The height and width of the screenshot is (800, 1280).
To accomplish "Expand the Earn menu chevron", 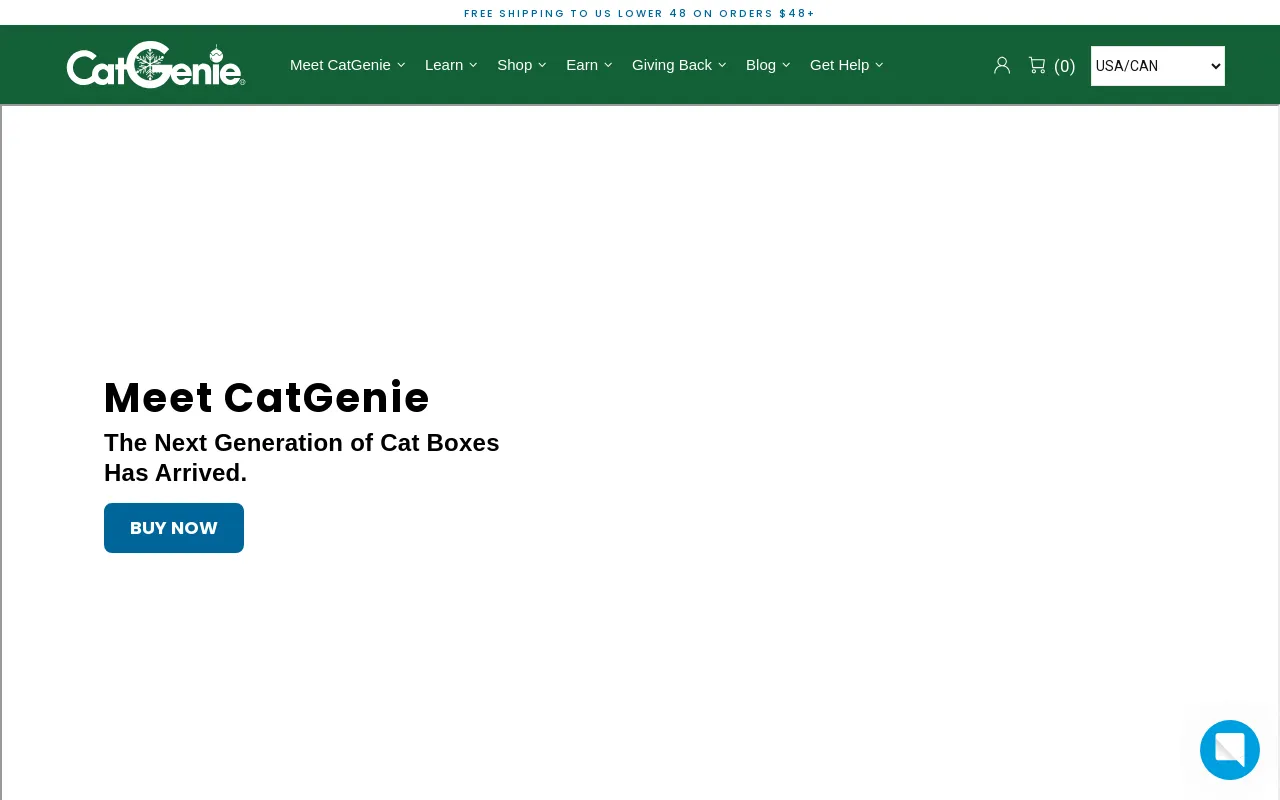I will 608,64.
